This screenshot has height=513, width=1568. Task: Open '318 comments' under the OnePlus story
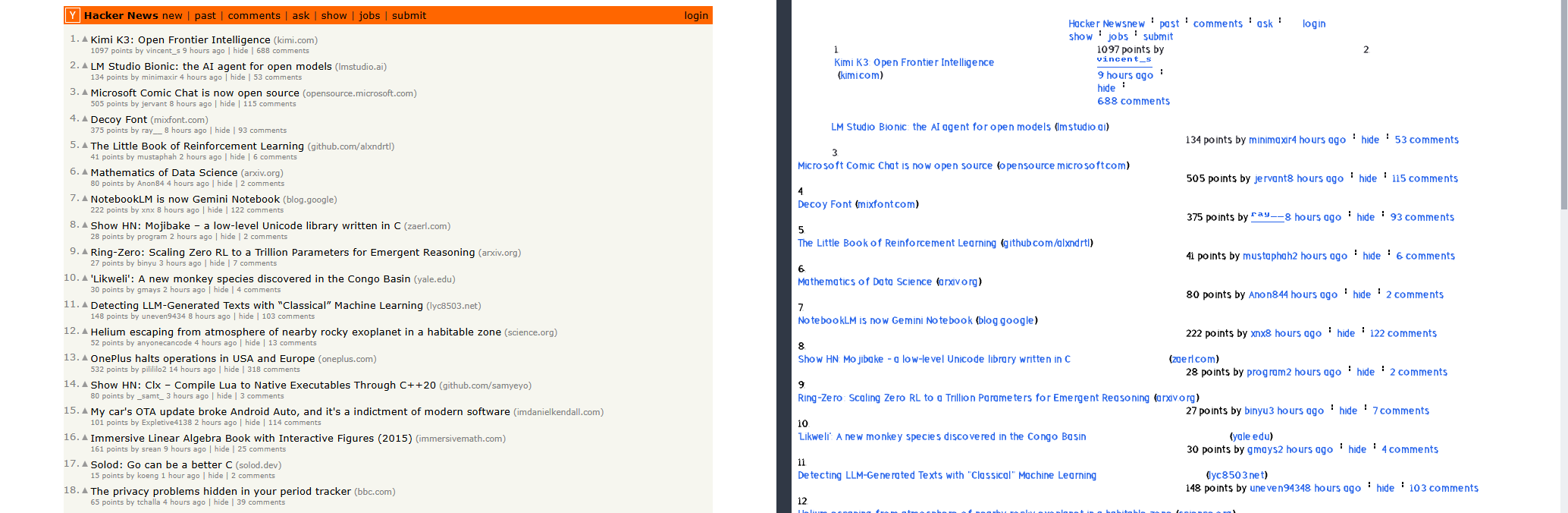coord(274,370)
